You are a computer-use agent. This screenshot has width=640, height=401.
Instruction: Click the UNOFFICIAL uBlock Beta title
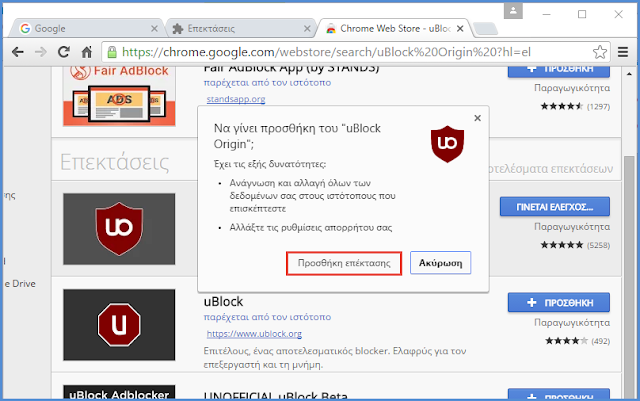coord(276,395)
